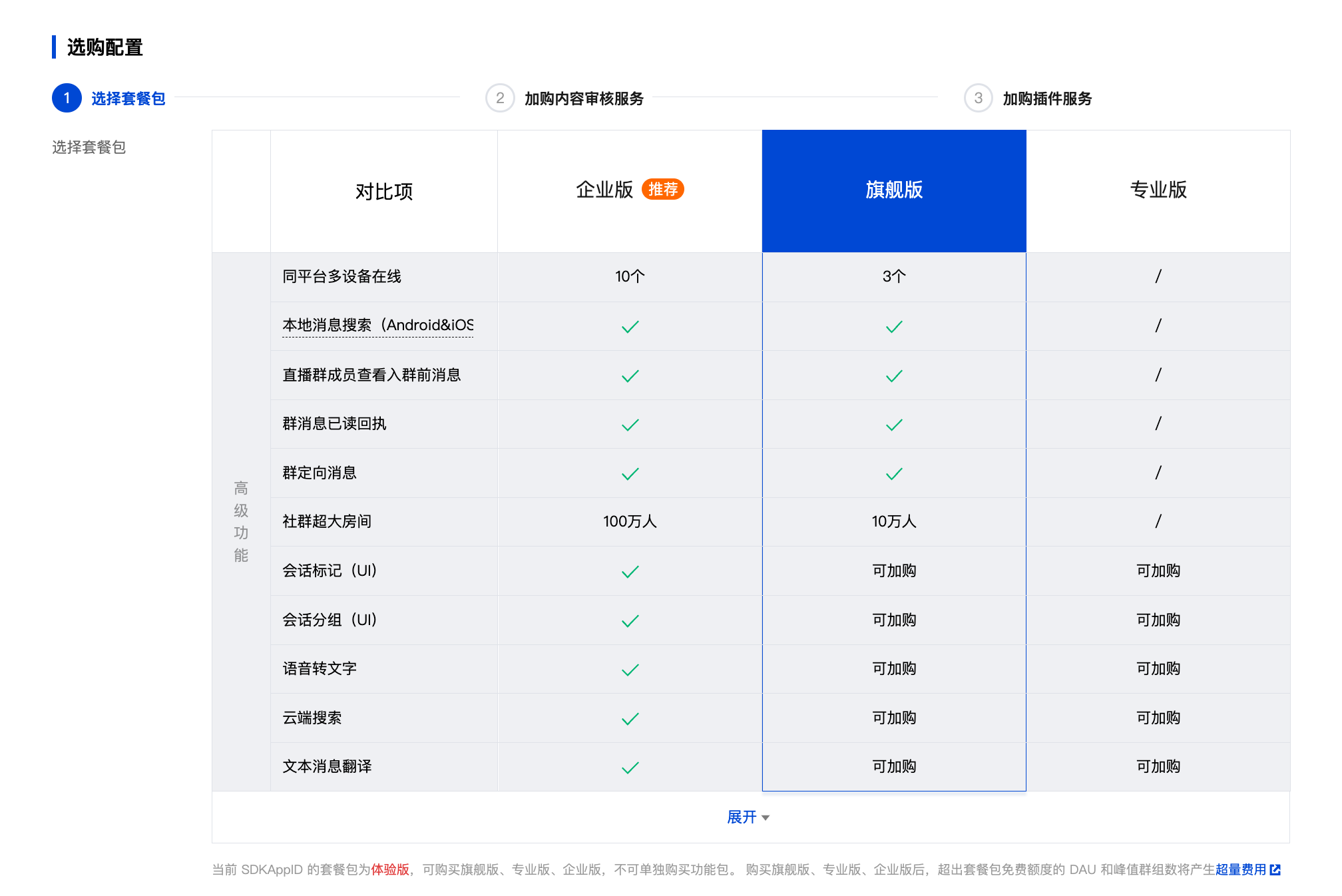Viewport: 1342px width, 896px height.
Task: Click the grey 选择套餐包 side label
Action: click(x=89, y=147)
